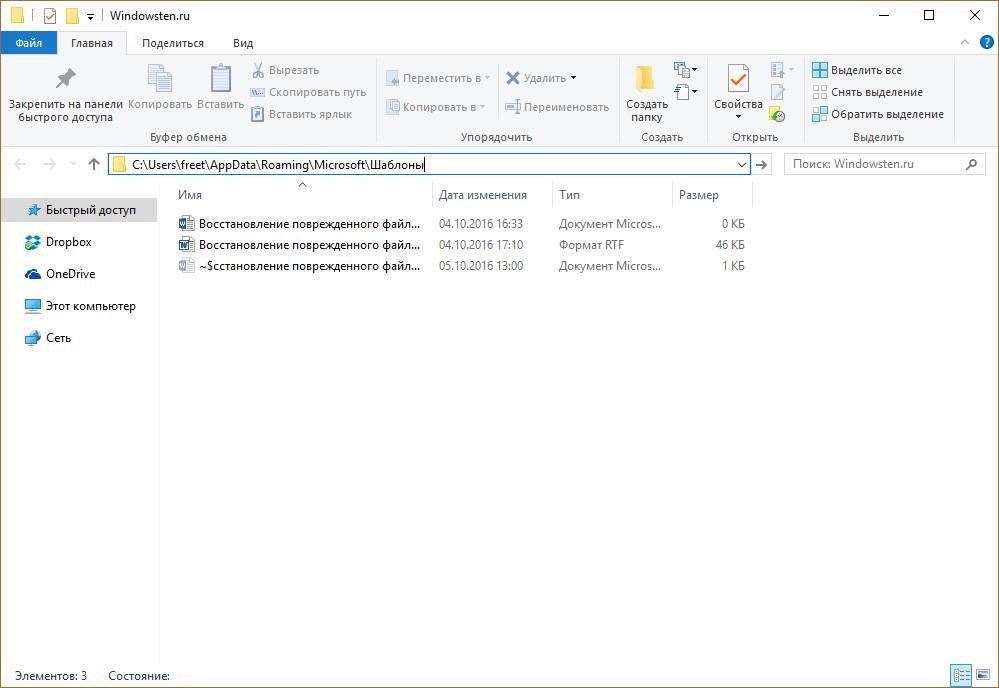
Task: Click 'Выделить все' select all option
Action: (865, 70)
